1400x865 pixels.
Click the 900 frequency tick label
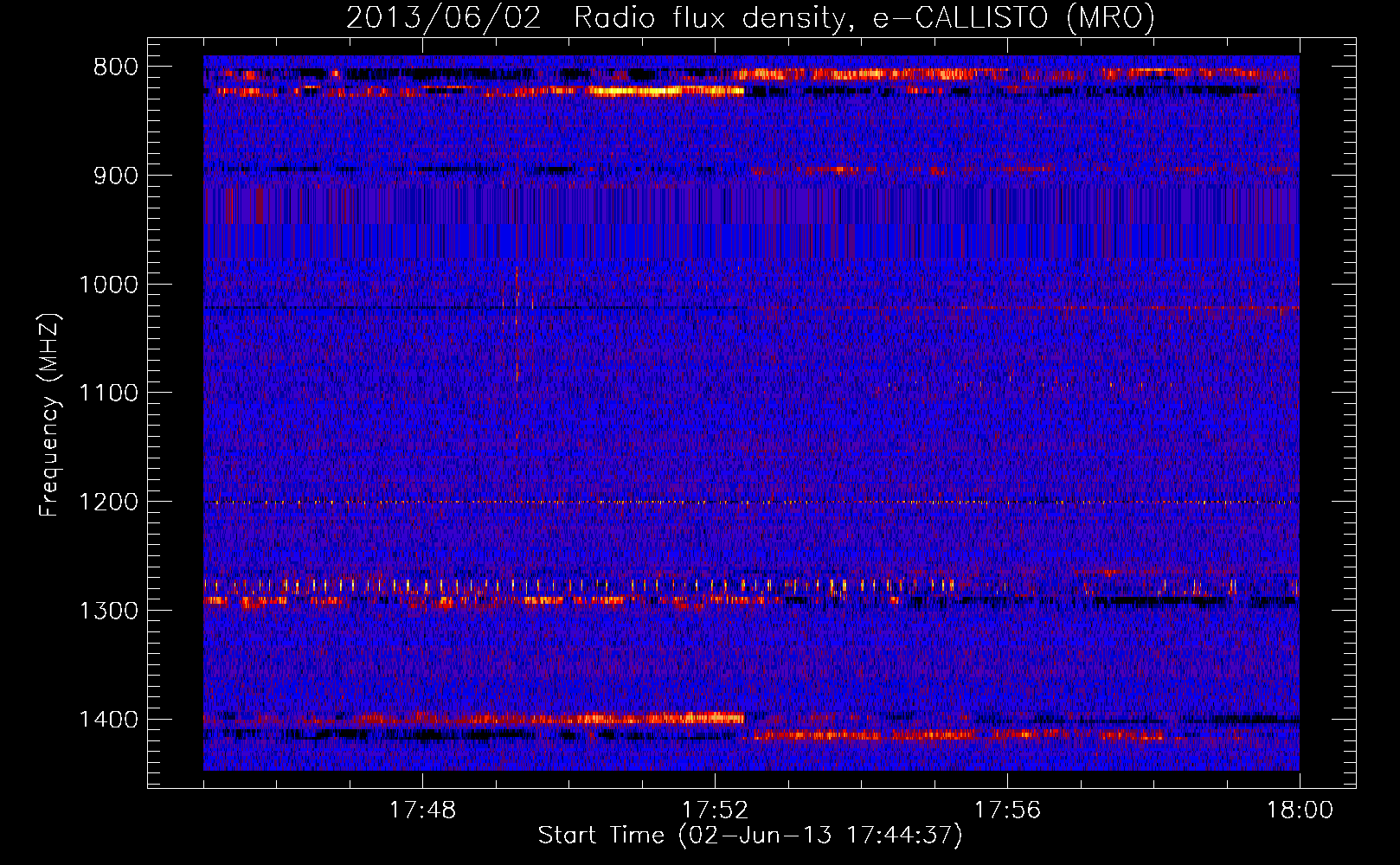[115, 176]
